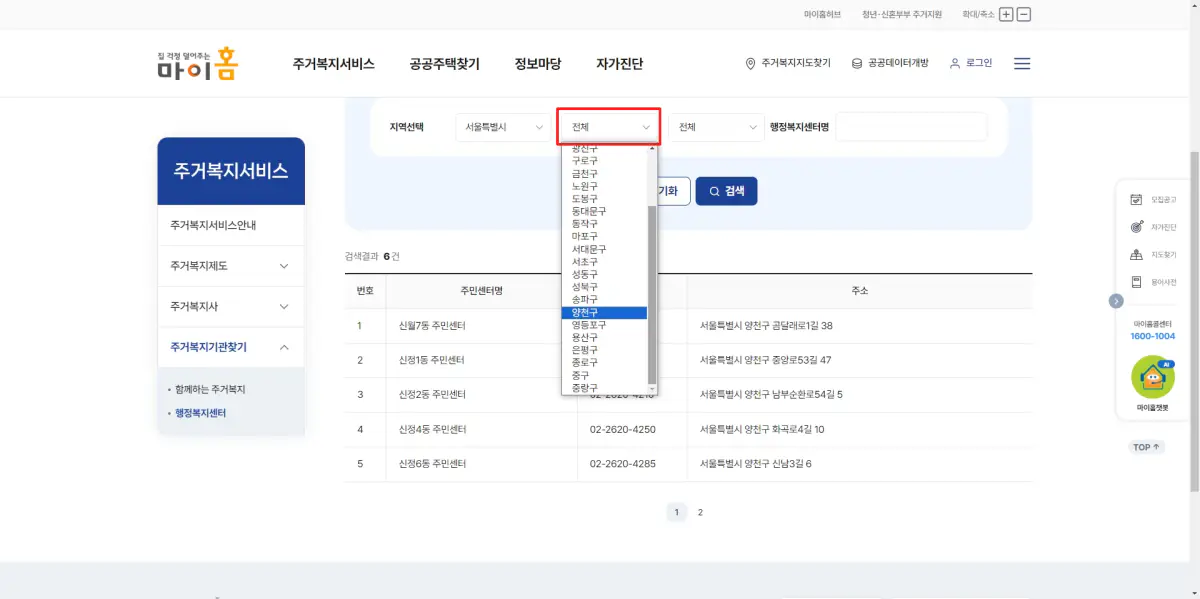Image resolution: width=1200 pixels, height=599 pixels.
Task: Click the district list scrollbar thumb
Action: (652, 294)
